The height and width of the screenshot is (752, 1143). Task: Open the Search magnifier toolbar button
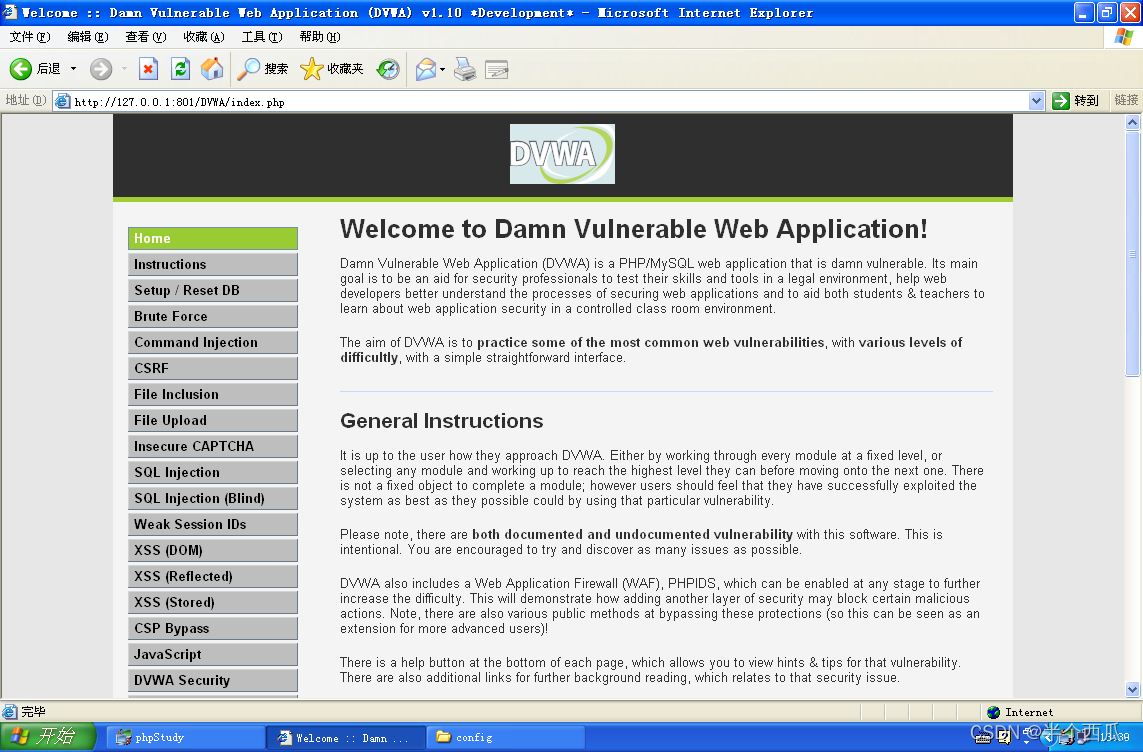[263, 69]
